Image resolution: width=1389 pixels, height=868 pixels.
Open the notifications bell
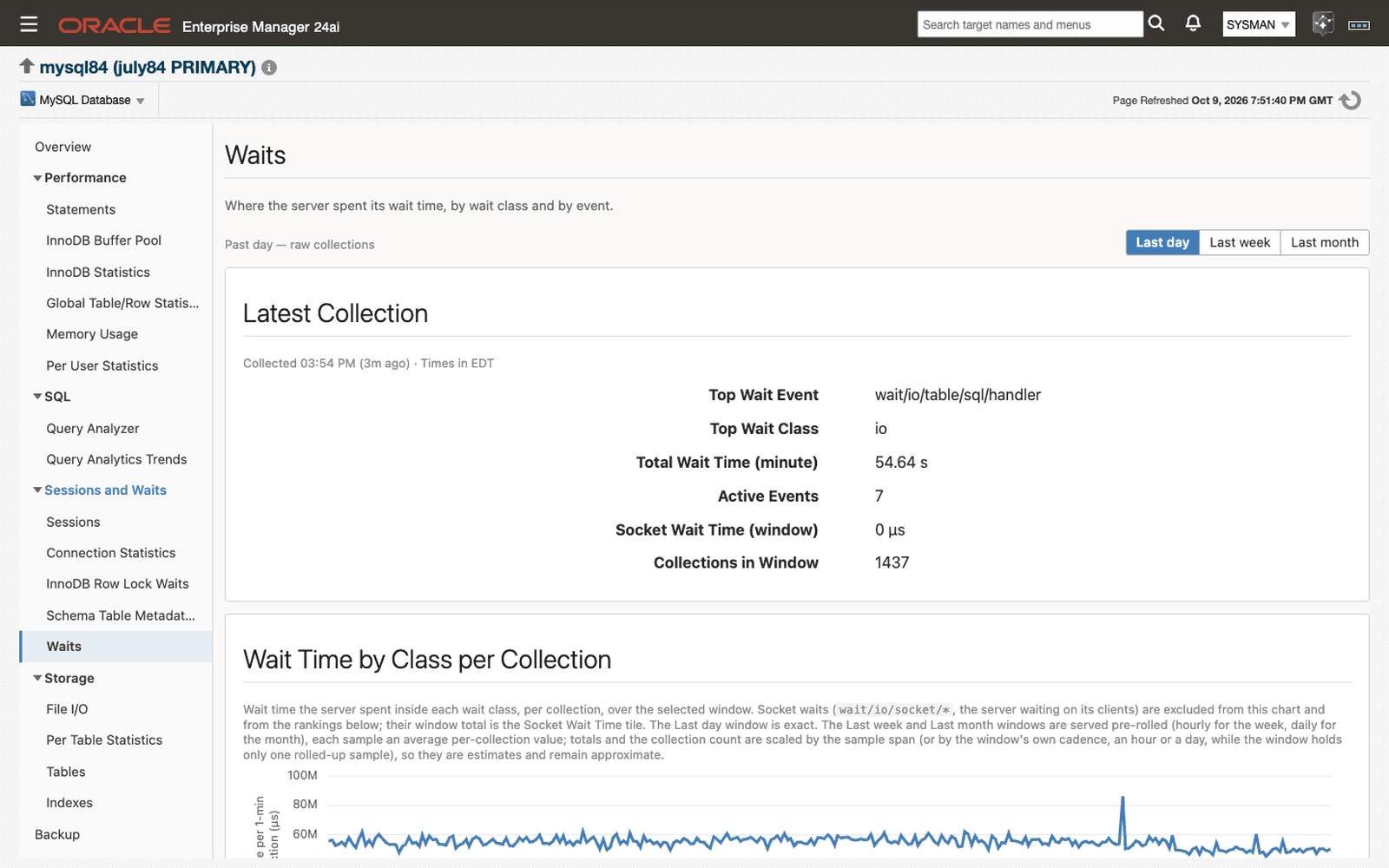coord(1194,23)
